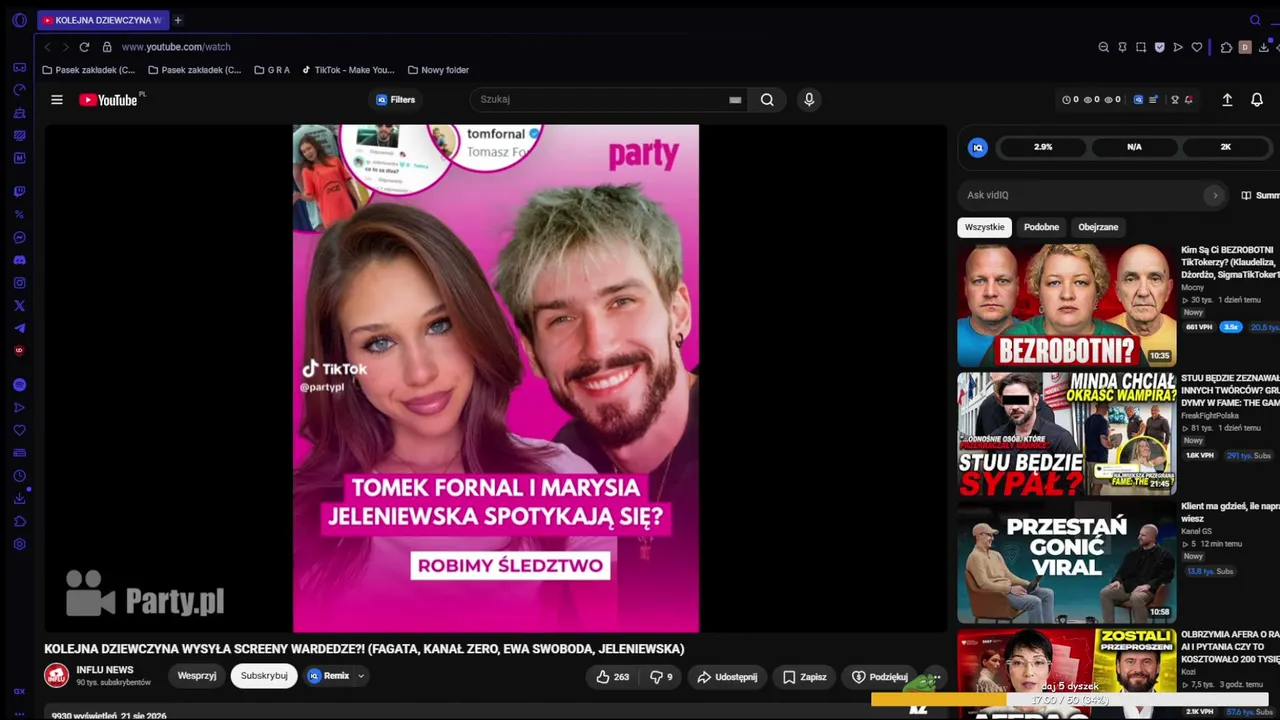Submit the Ask vidIQ arrow button

[x=1215, y=195]
